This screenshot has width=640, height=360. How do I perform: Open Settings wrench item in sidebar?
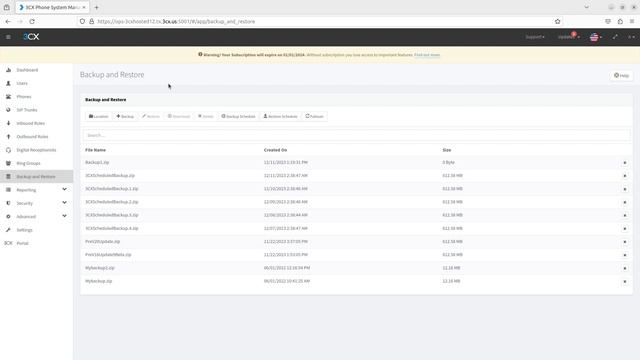24,230
